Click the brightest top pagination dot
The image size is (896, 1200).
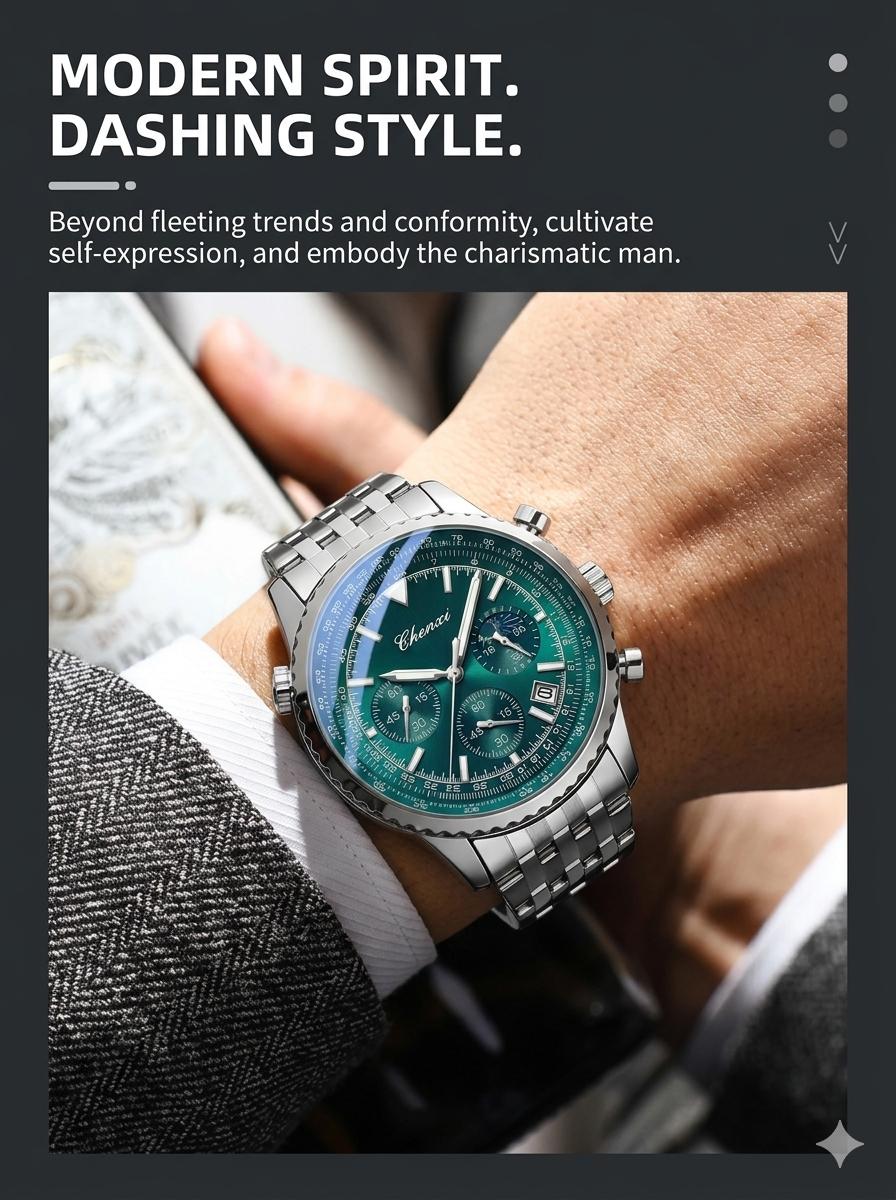[x=838, y=63]
